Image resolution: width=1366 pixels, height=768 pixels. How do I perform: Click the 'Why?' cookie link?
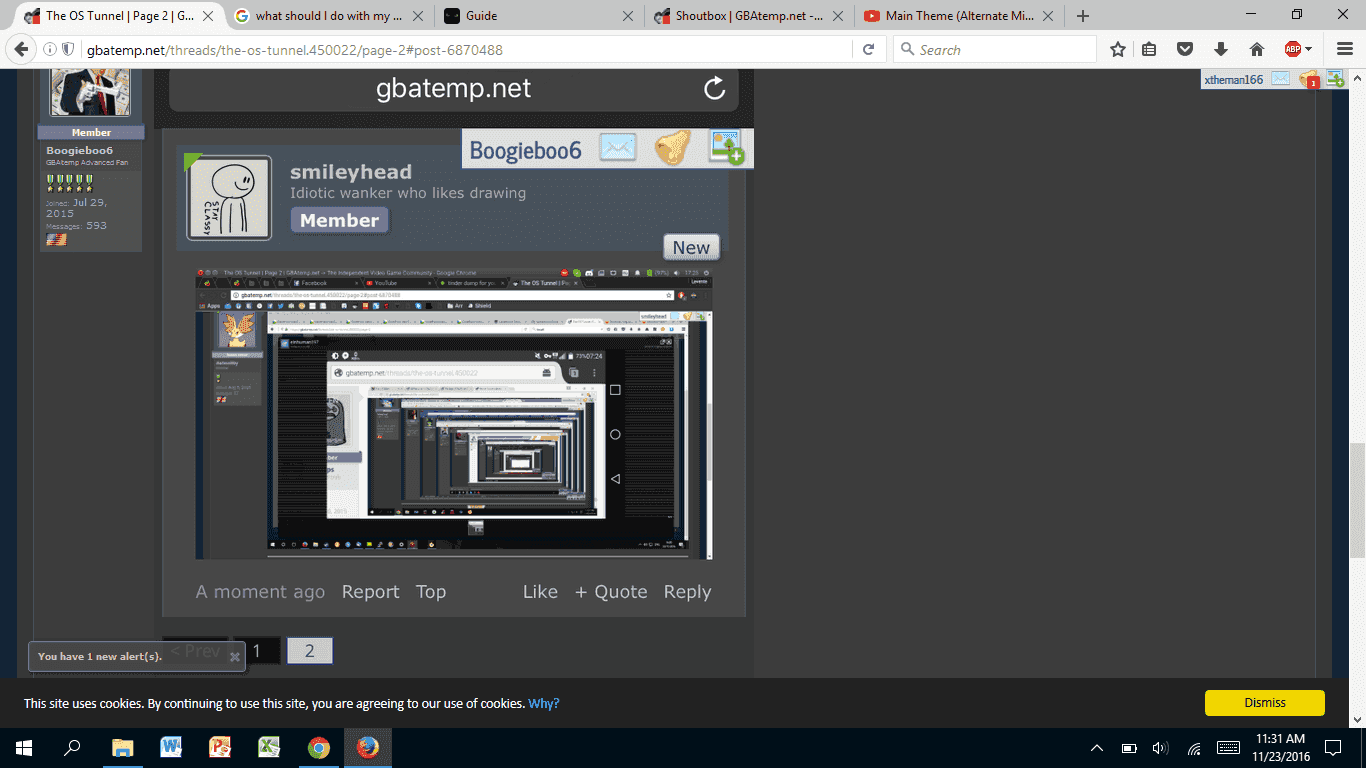[x=544, y=703]
